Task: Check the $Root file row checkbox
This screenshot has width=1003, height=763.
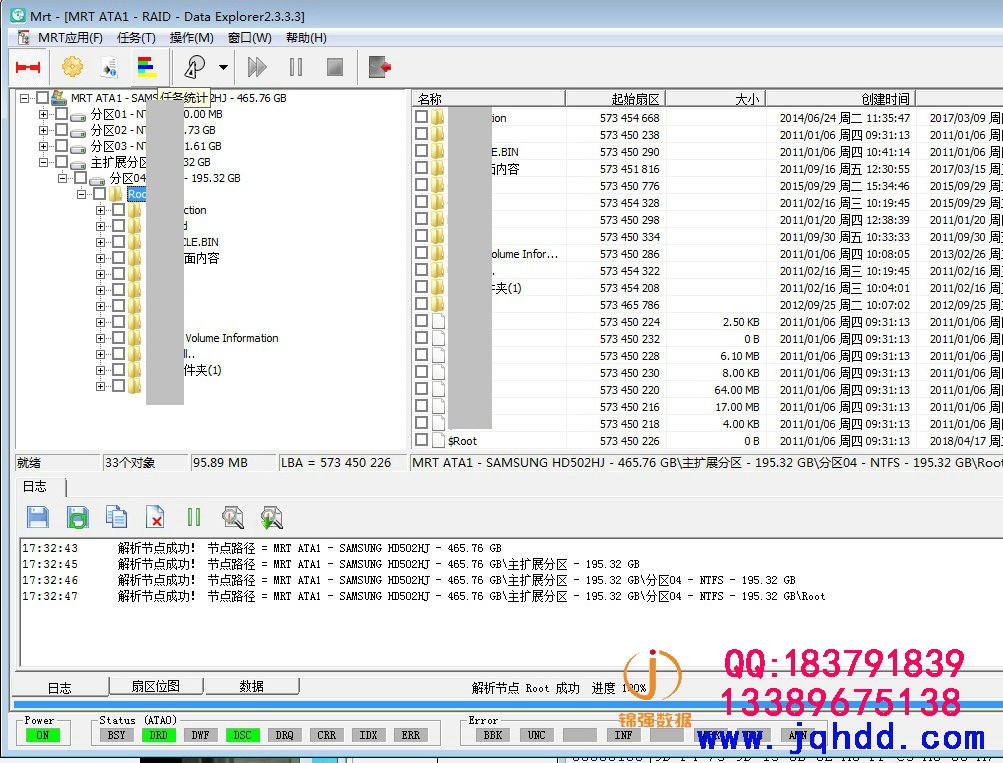Action: click(421, 439)
